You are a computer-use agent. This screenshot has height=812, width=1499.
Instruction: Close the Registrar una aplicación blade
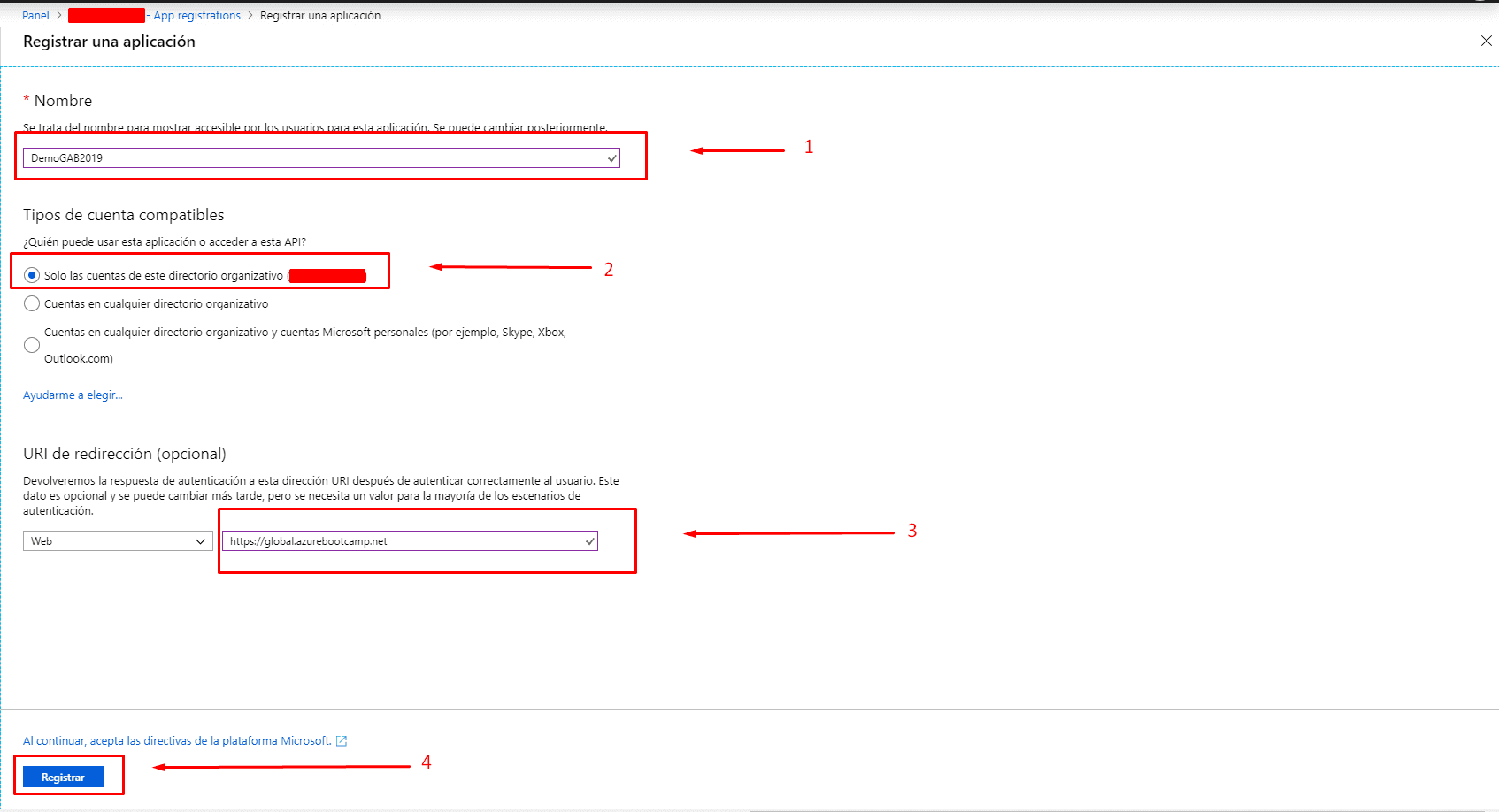[x=1487, y=41]
